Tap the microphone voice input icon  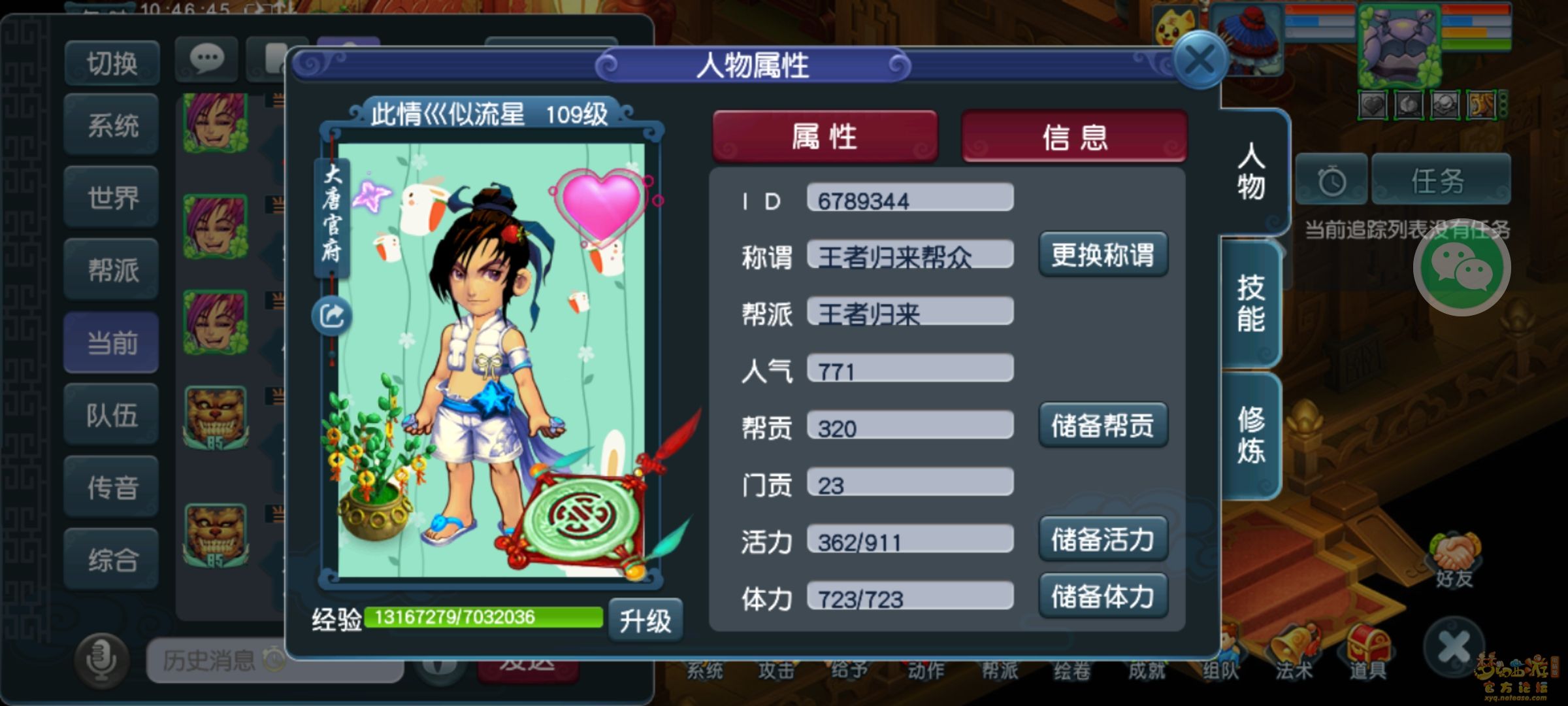pos(101,659)
